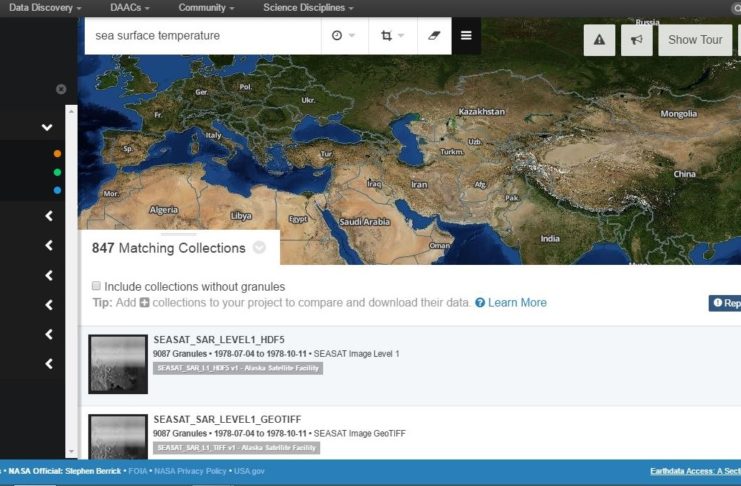Viewport: 741px width, 486px height.
Task: Click the eraser icon to clear filters
Action: [433, 36]
